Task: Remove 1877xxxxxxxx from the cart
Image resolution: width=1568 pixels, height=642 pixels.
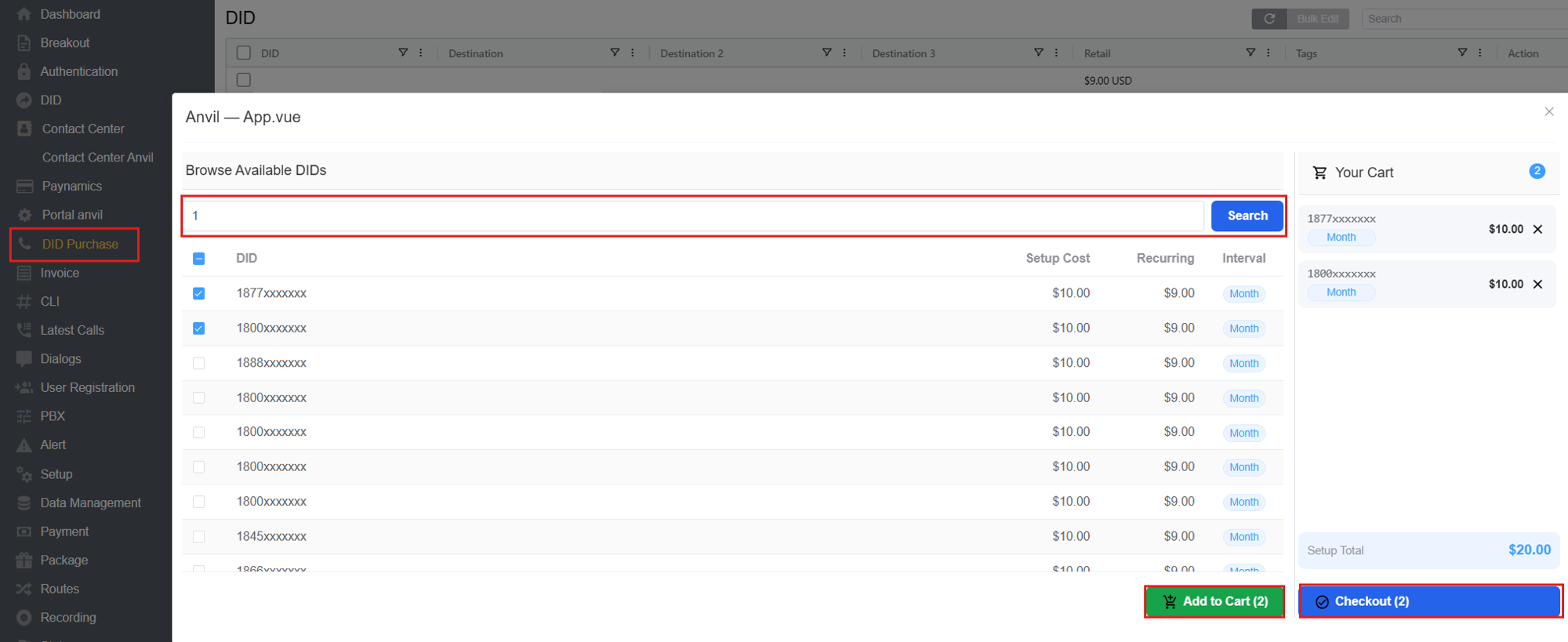Action: coord(1538,229)
